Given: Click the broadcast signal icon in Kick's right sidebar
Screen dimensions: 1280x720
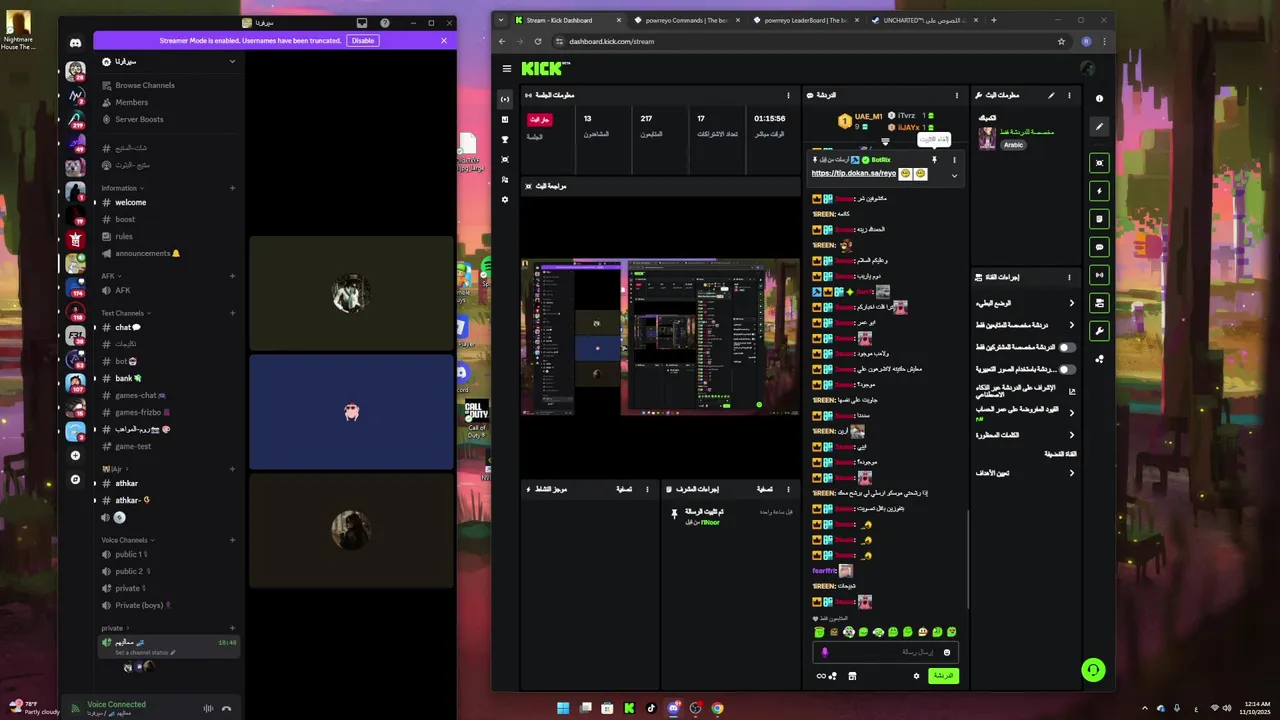Looking at the screenshot, I should point(1099,275).
